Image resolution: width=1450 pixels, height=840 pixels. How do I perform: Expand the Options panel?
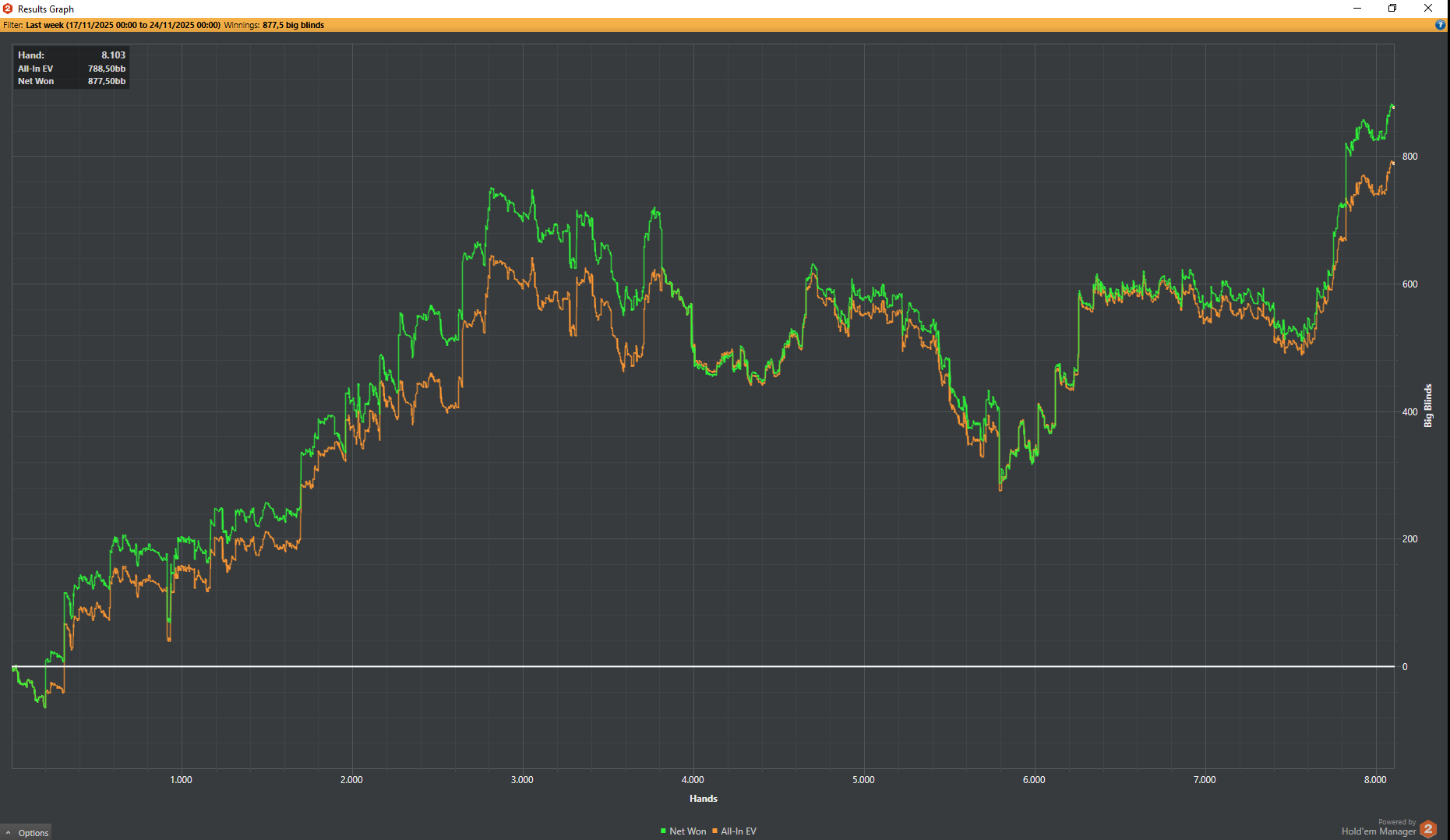point(26,833)
